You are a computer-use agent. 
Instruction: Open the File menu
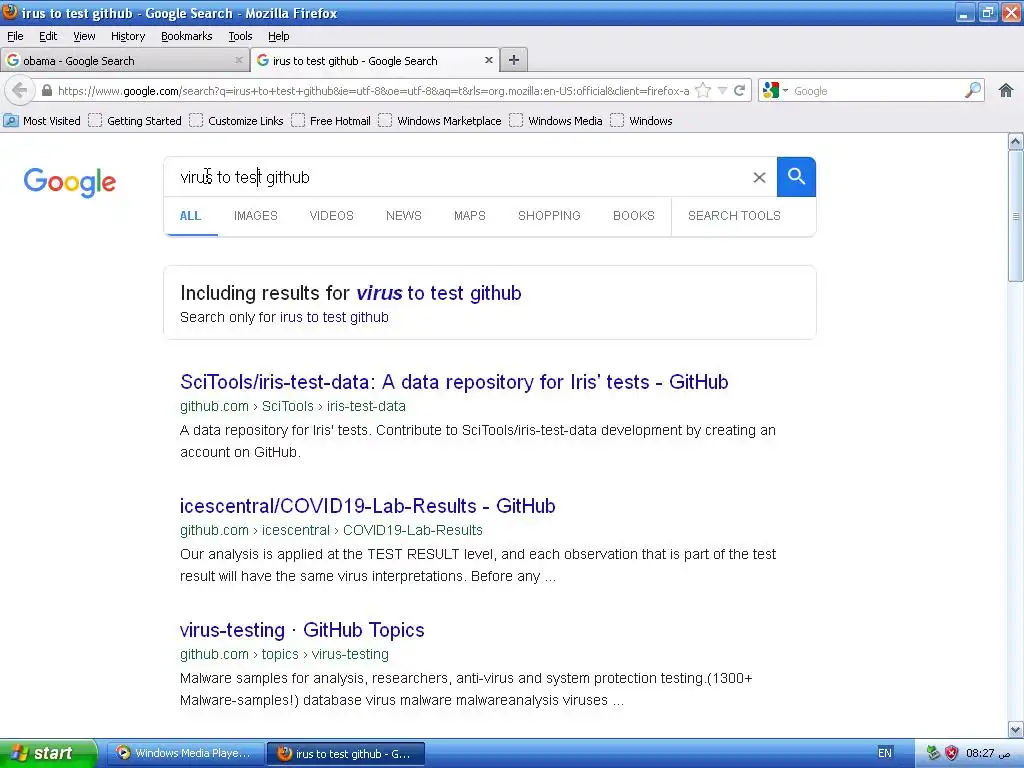tap(15, 36)
